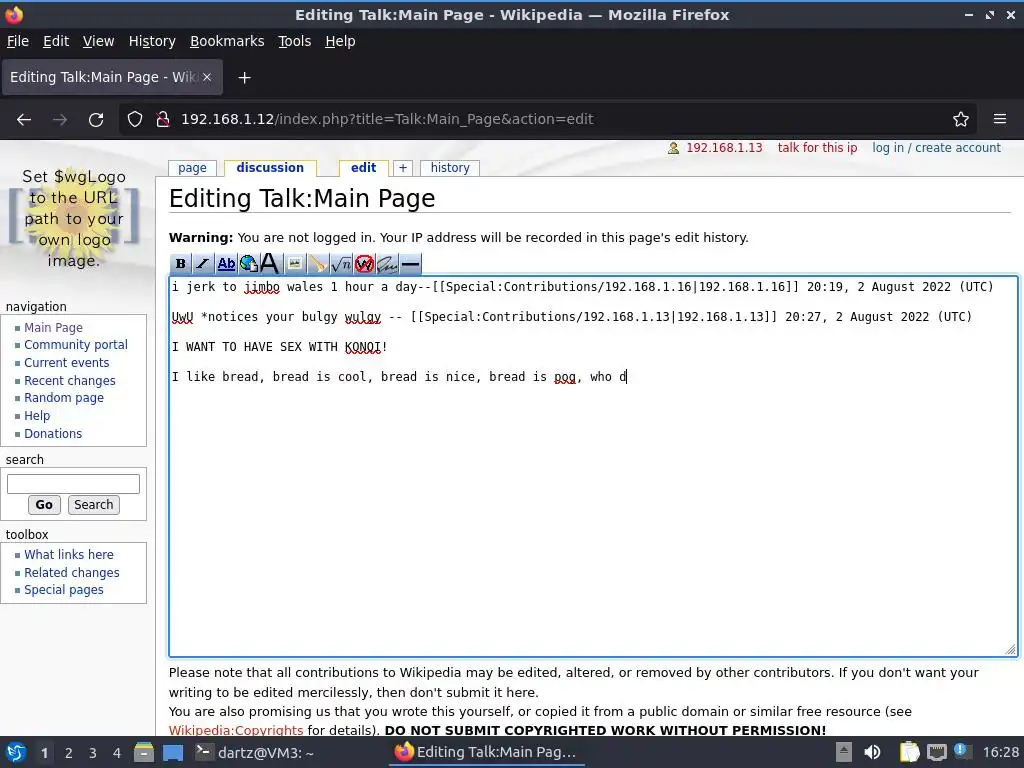The height and width of the screenshot is (768, 1024).
Task: Open What links here
Action: 69,554
